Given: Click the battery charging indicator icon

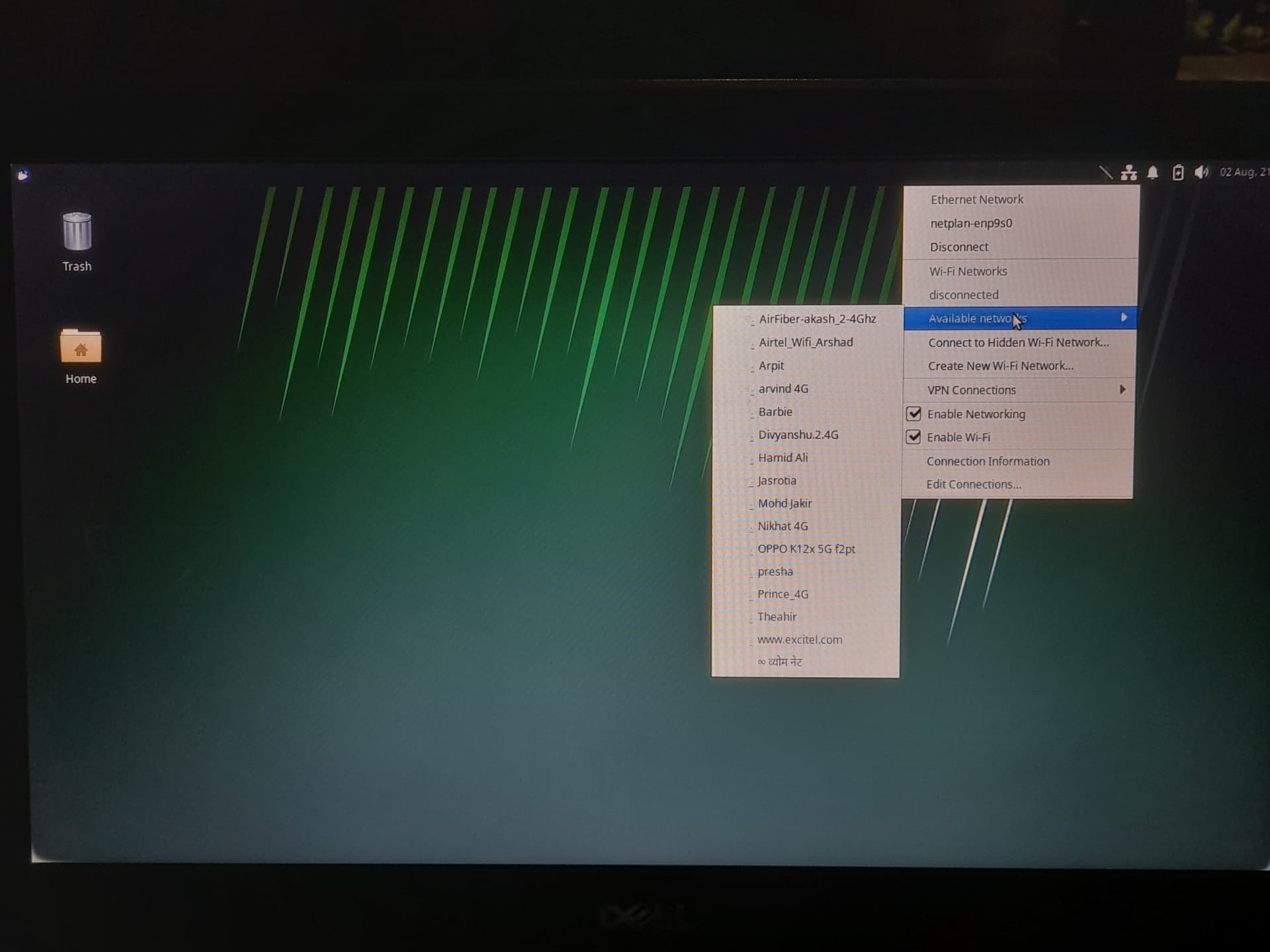Looking at the screenshot, I should click(1177, 173).
